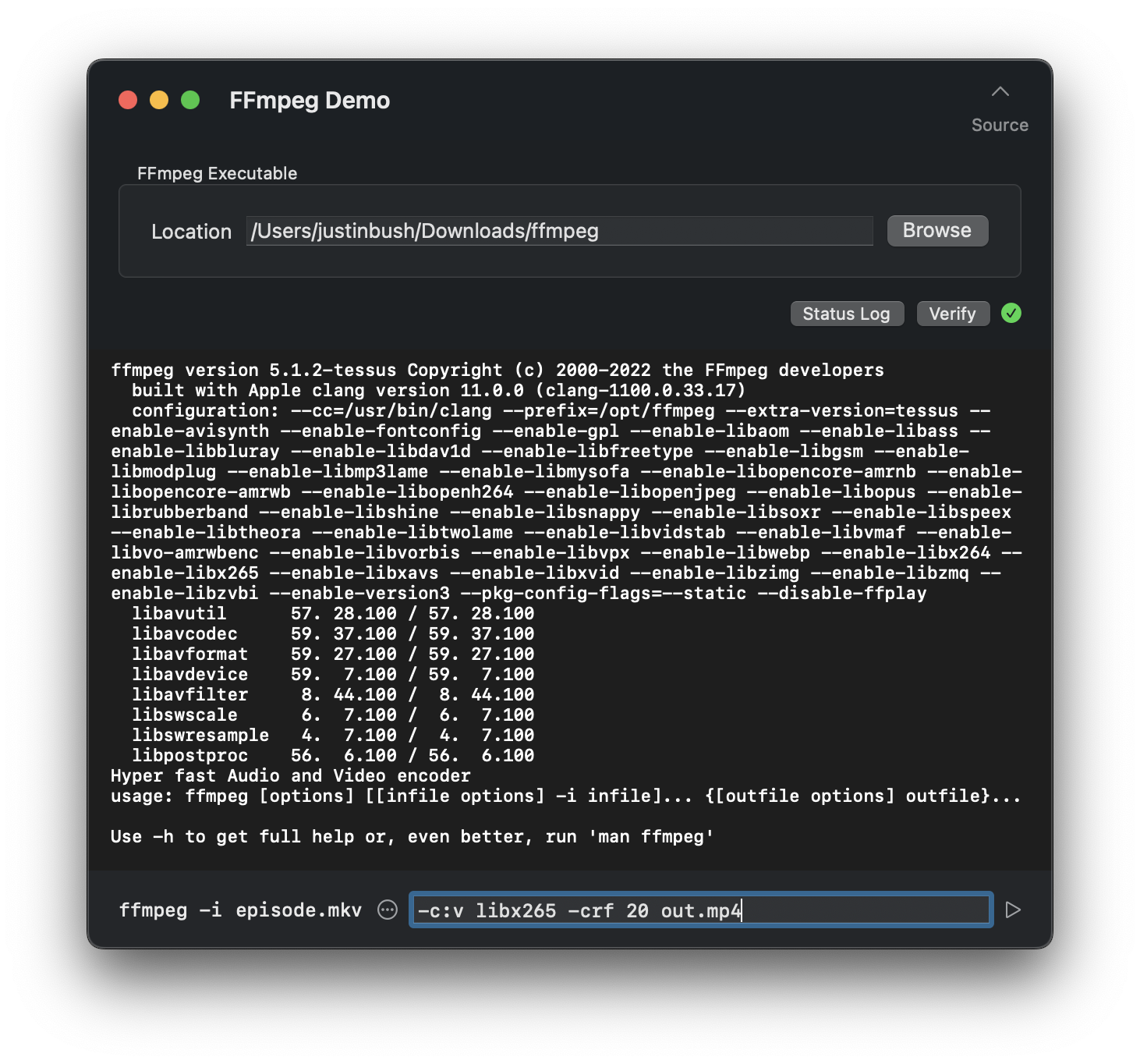Click the 'Source' label
Viewport: 1140px width, 1064px height.
coord(1000,126)
